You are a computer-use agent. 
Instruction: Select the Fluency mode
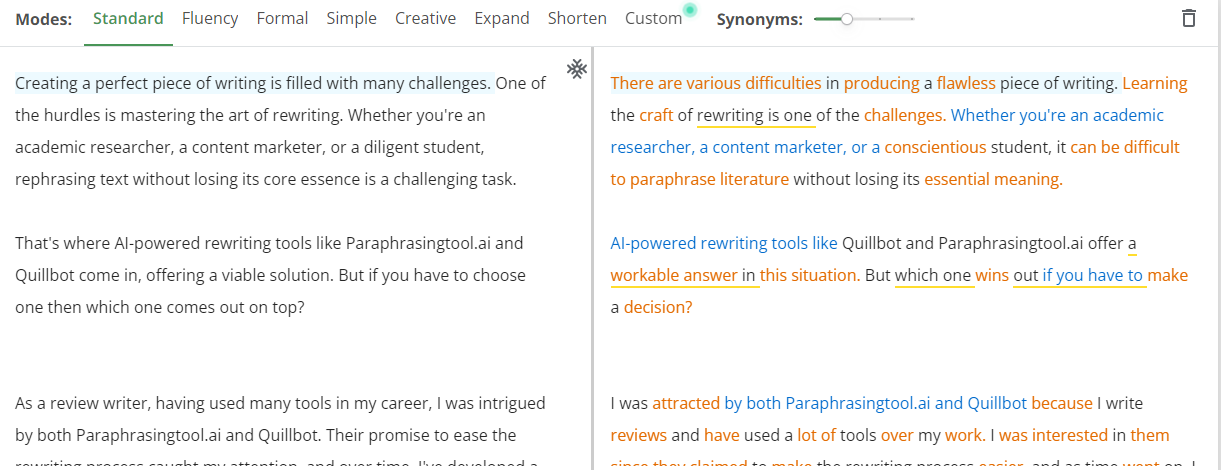210,18
